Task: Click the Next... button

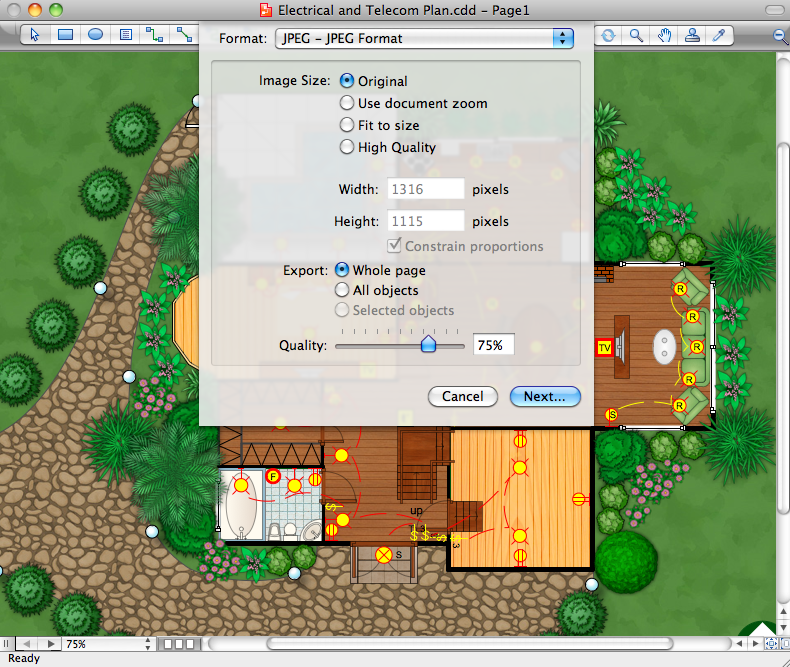Action: click(545, 396)
